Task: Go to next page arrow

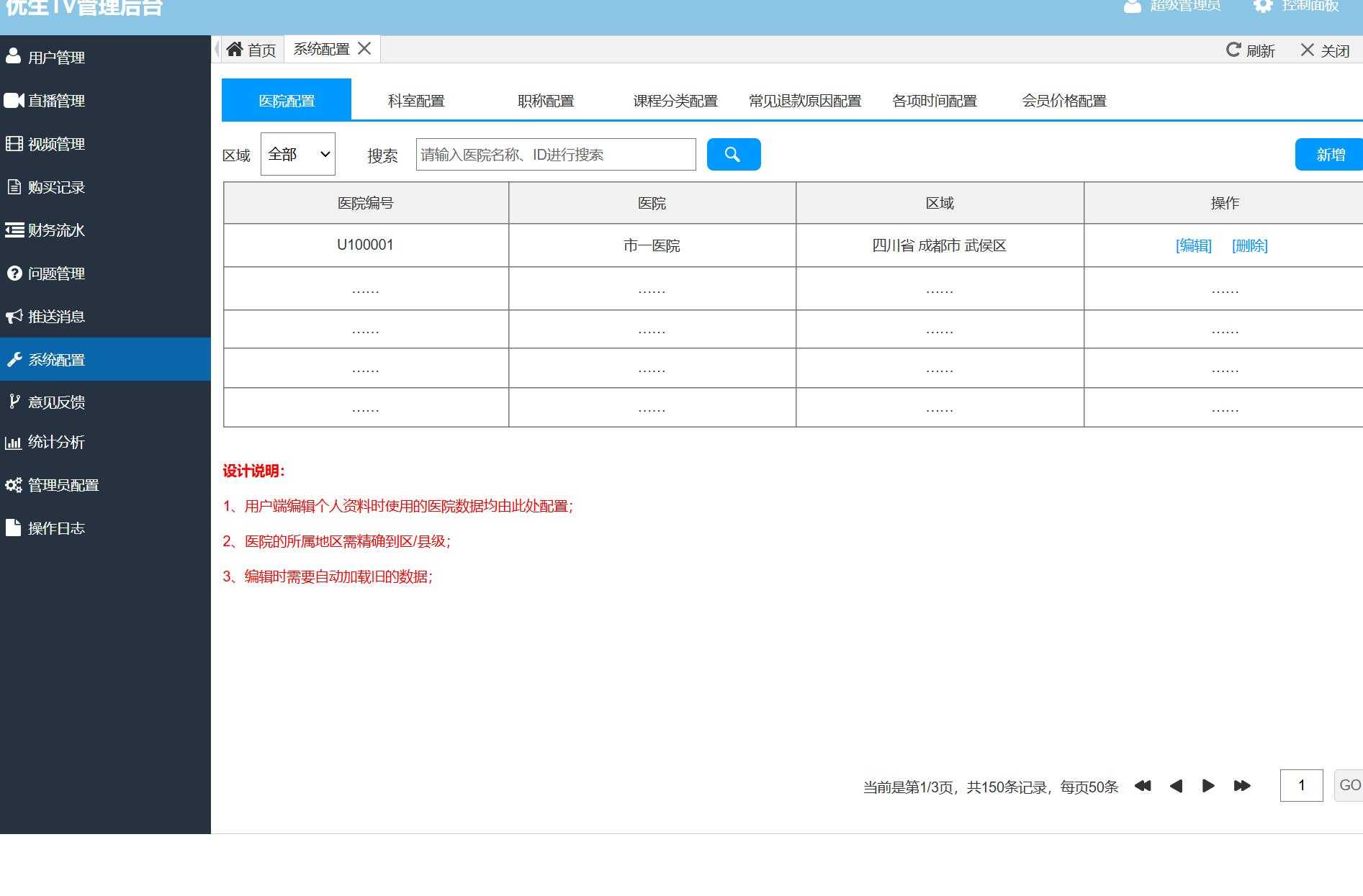Action: (1208, 786)
